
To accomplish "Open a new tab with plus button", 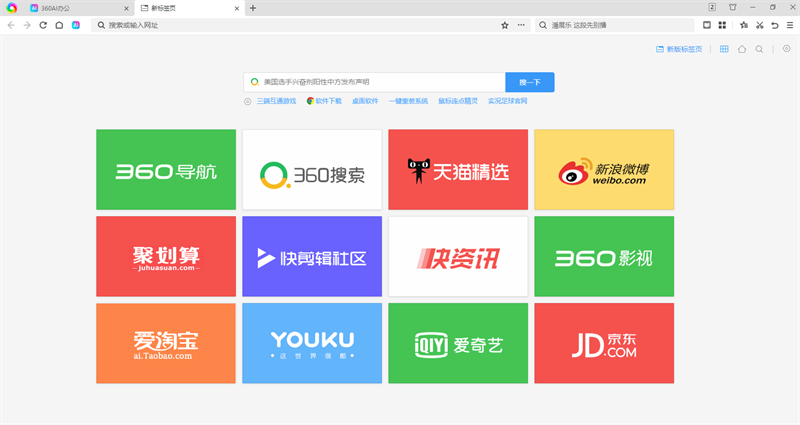I will point(253,8).
